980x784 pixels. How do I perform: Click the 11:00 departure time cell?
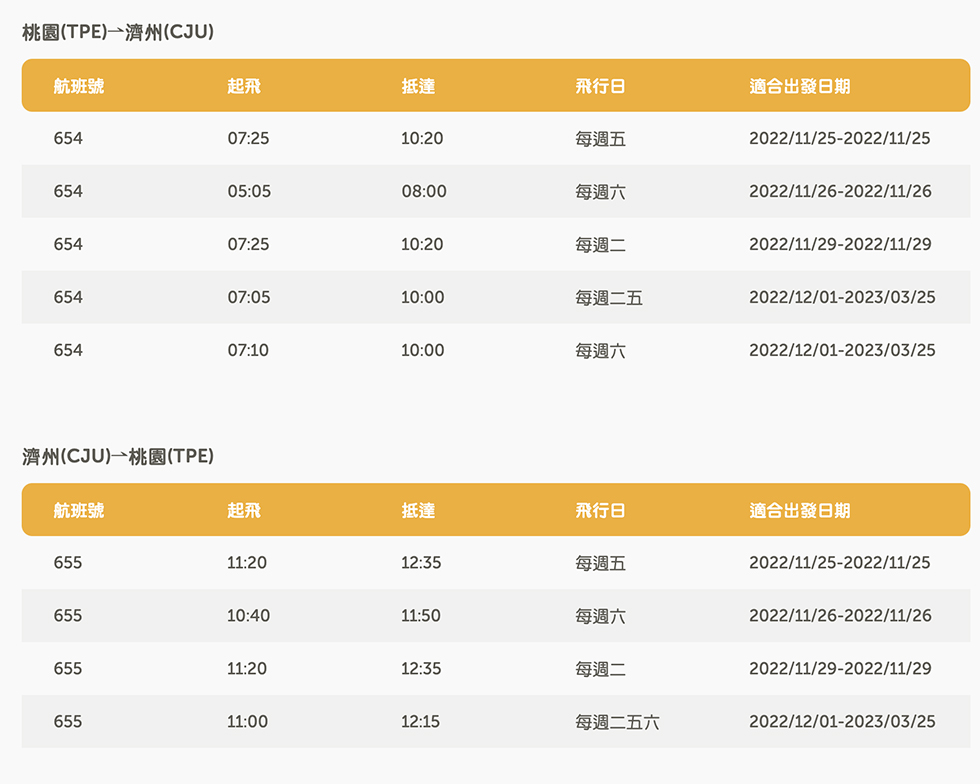pyautogui.click(x=248, y=721)
